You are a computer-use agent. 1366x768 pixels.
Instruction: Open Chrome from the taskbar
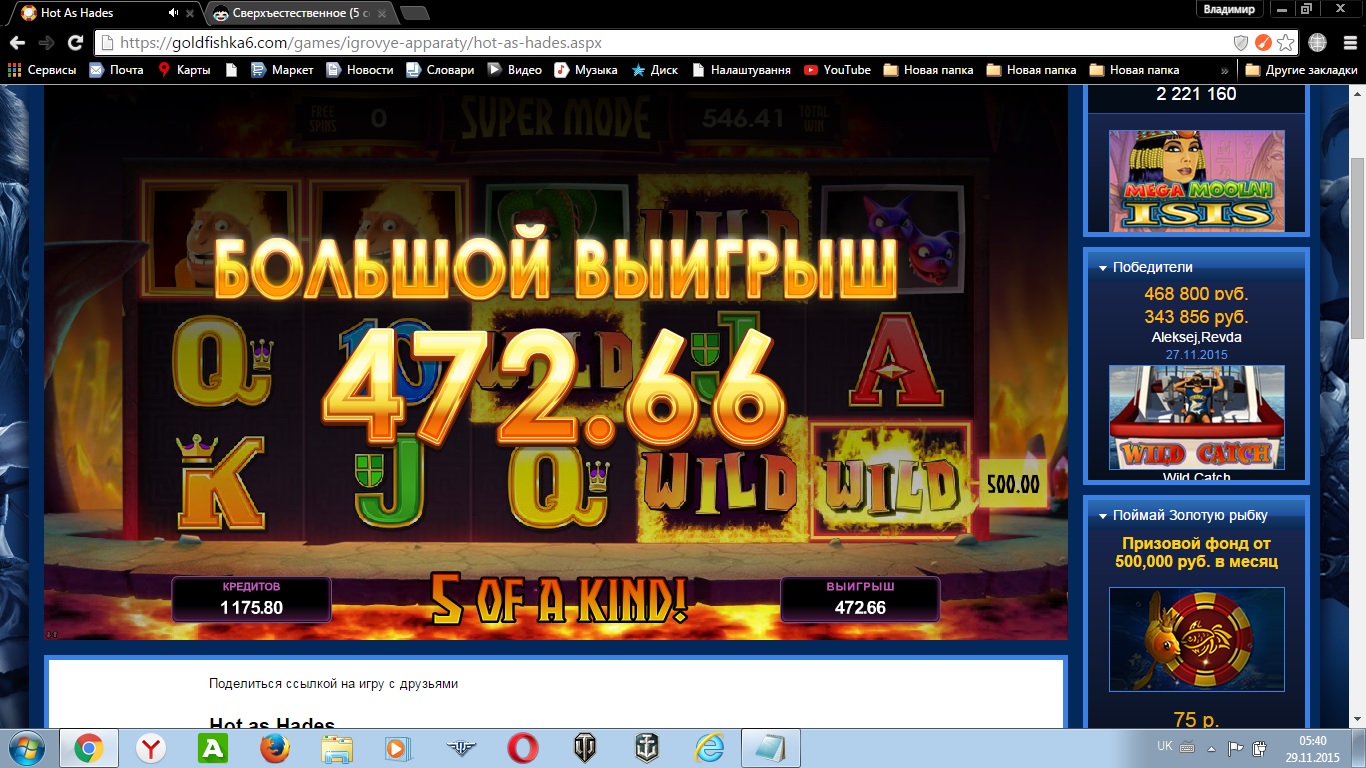pyautogui.click(x=88, y=748)
